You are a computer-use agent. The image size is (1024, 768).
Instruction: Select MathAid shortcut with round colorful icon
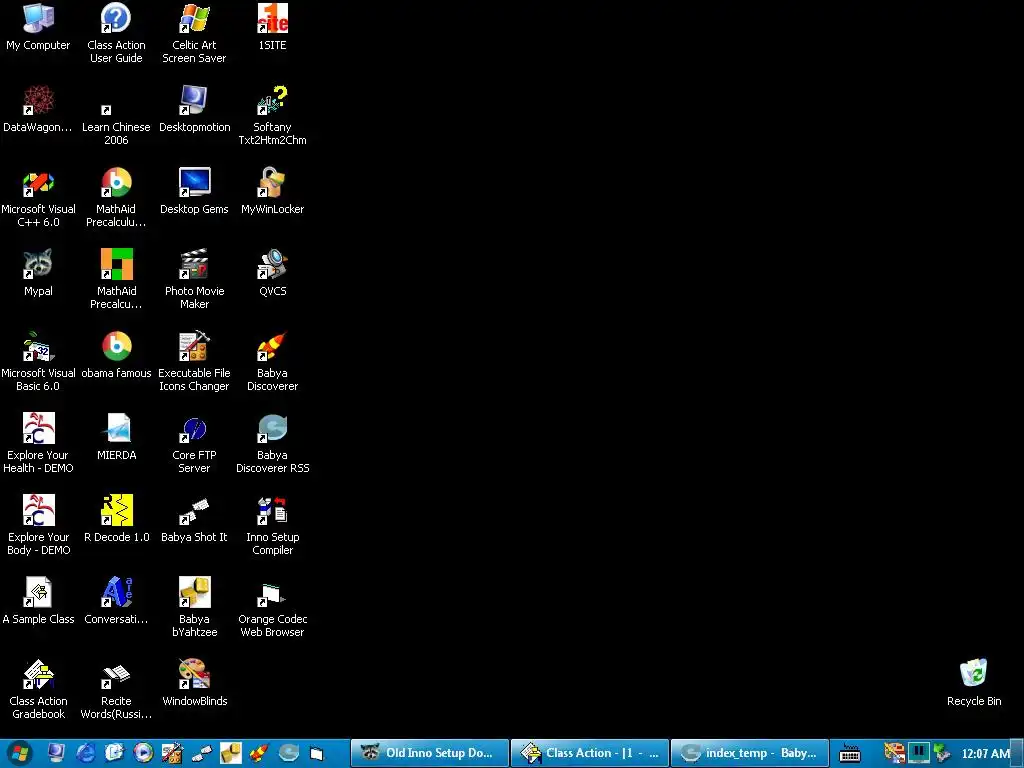(x=116, y=197)
